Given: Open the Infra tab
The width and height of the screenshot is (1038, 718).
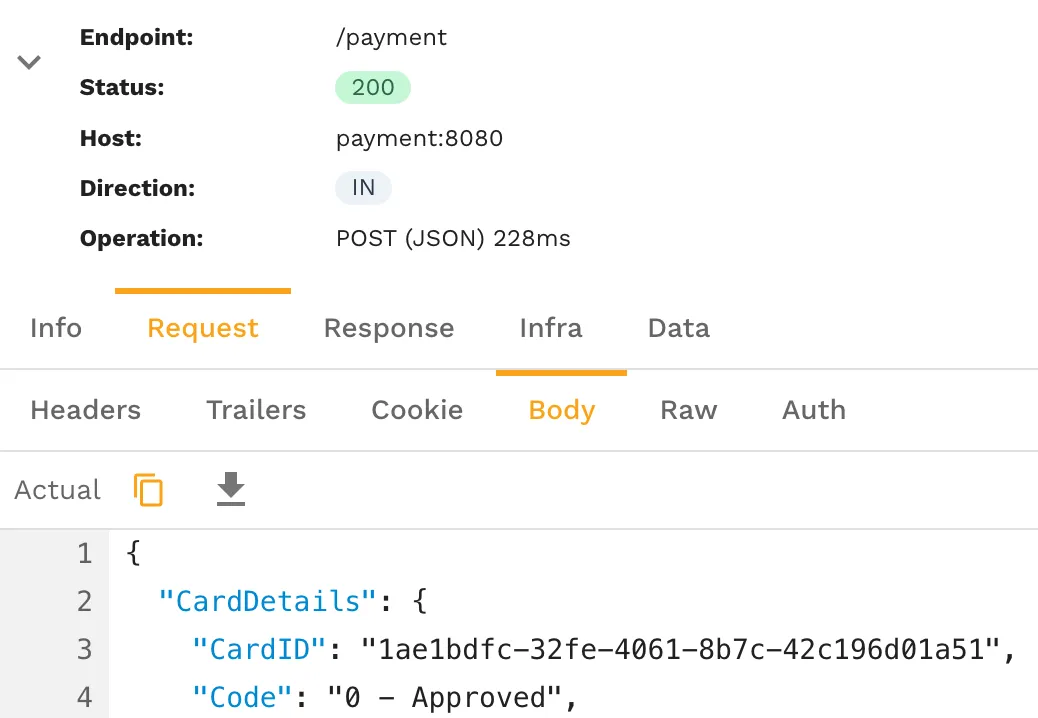Looking at the screenshot, I should point(549,328).
